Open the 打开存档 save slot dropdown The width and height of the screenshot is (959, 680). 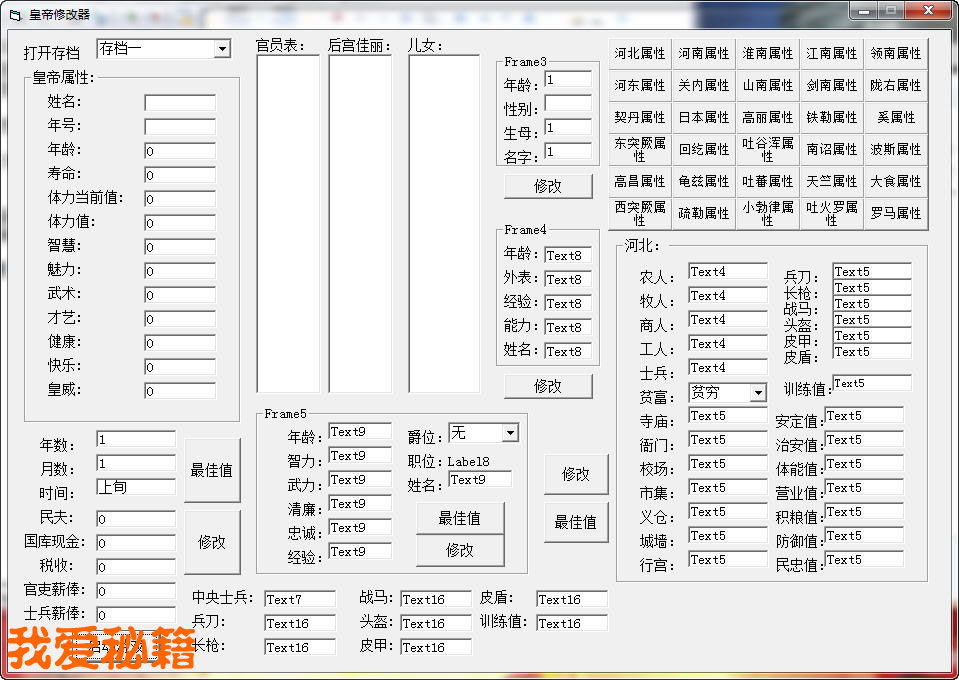[222, 49]
